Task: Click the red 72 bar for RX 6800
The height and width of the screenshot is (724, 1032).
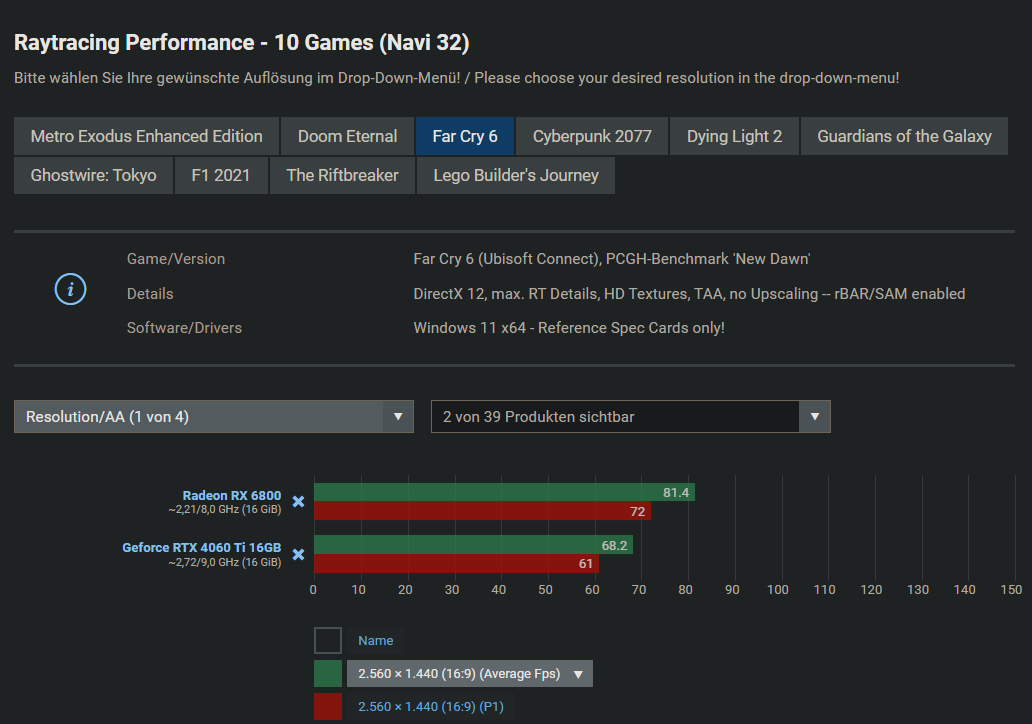Action: 482,511
